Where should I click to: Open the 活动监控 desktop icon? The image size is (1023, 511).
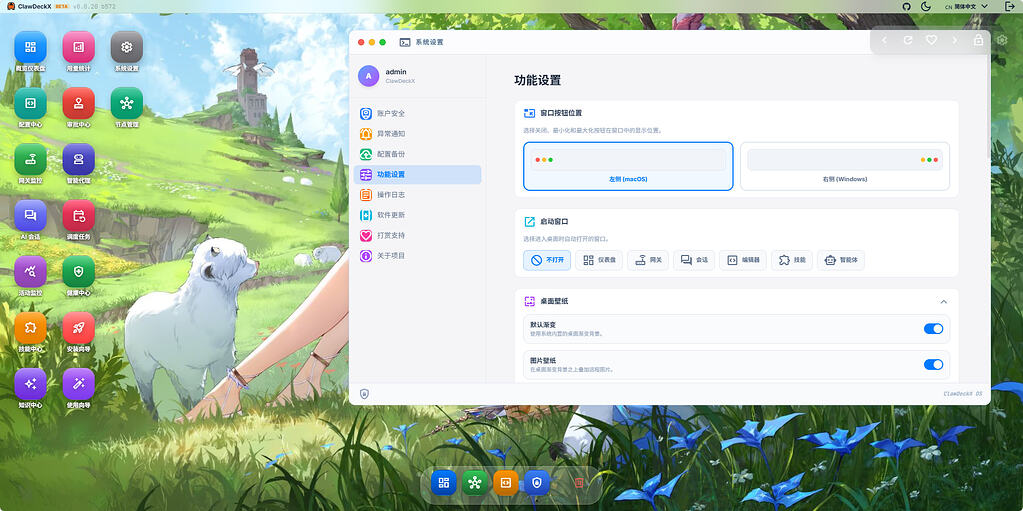coord(31,271)
